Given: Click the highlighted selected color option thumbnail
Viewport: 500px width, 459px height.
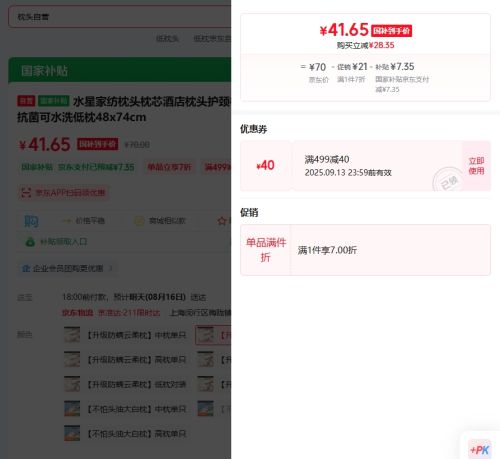Looking at the screenshot, I should [x=205, y=335].
